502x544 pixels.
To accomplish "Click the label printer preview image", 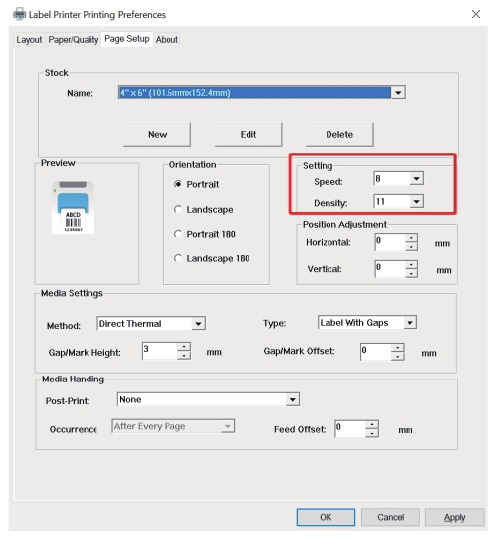I will click(73, 208).
